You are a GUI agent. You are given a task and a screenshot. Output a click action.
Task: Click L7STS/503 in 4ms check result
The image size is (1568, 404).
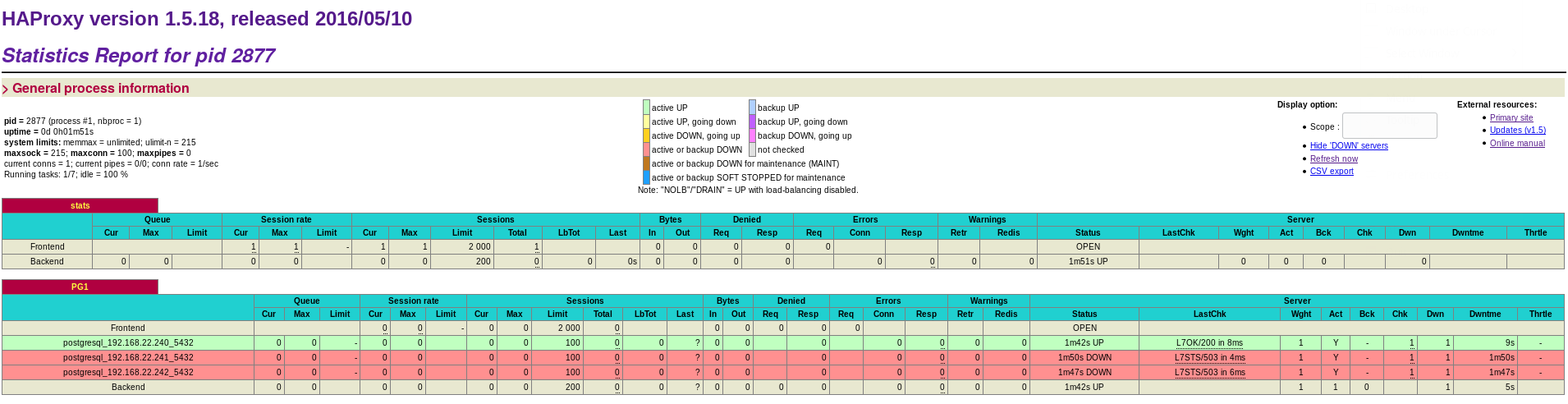(1209, 358)
